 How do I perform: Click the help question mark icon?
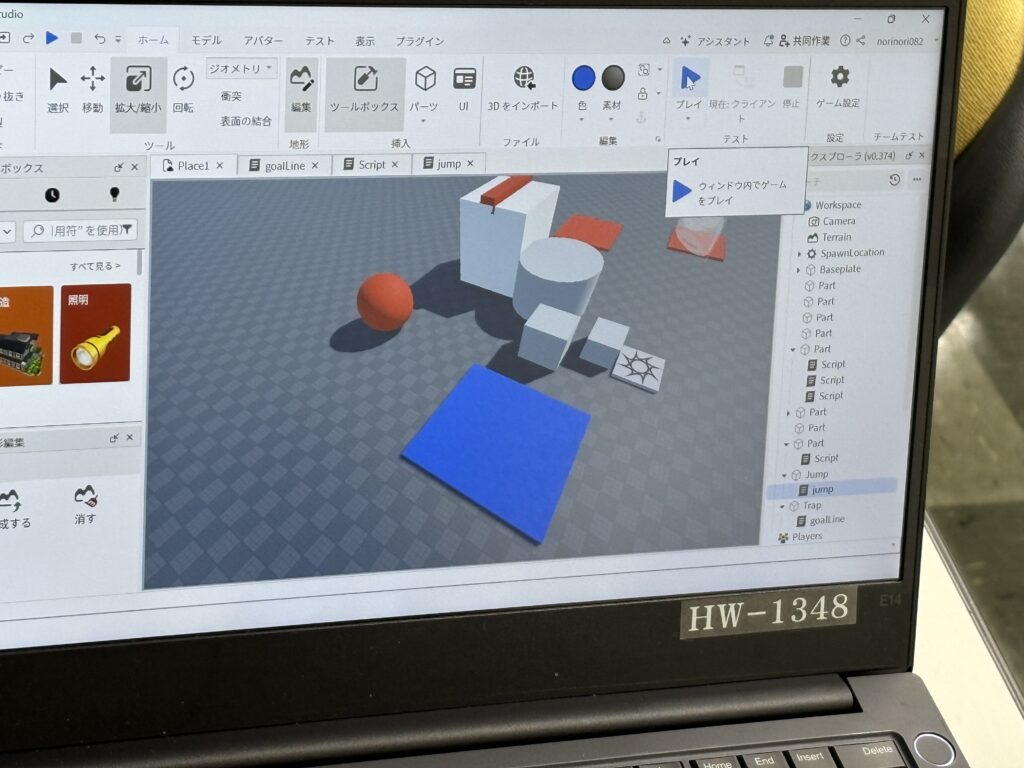click(845, 40)
